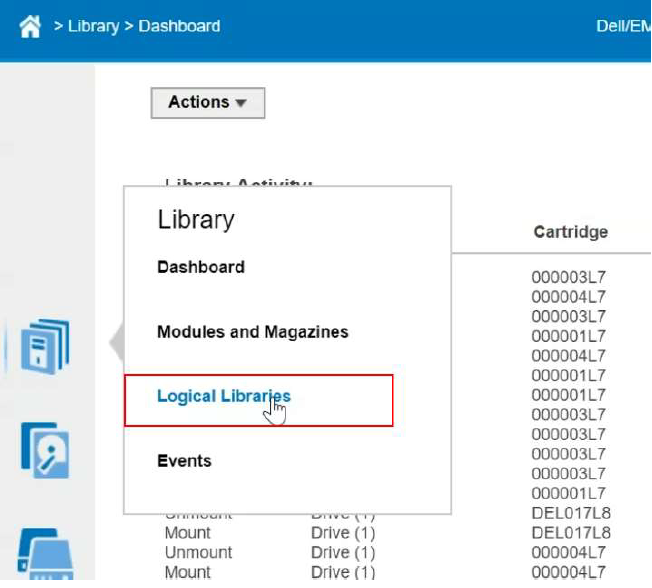Click the Library flyout heading
The height and width of the screenshot is (588, 652).
196,220
